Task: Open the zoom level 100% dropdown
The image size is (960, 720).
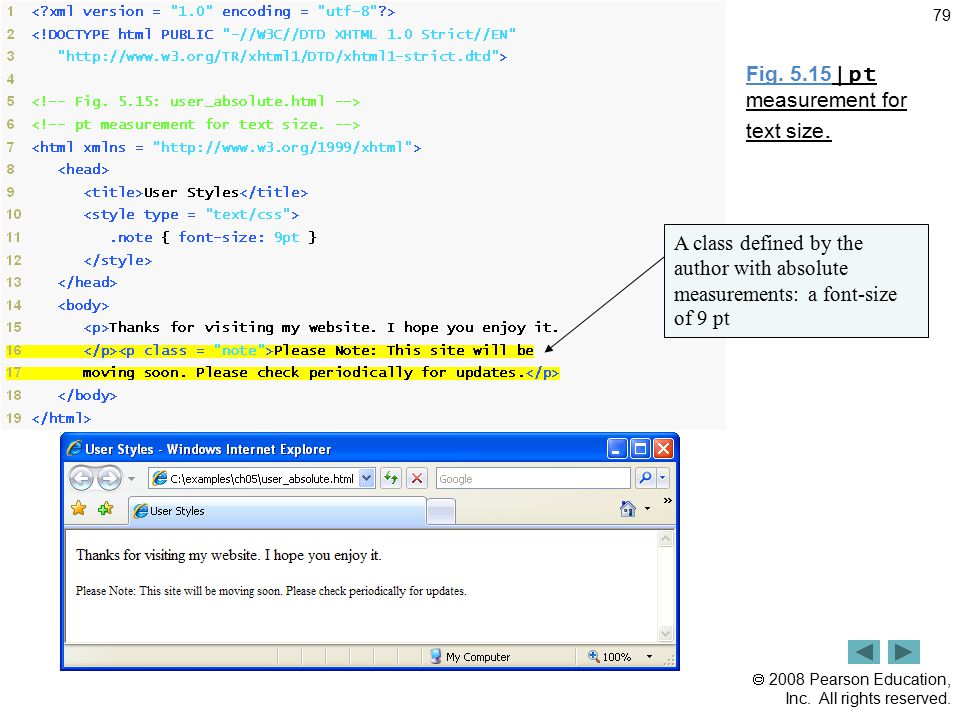Action: 649,656
